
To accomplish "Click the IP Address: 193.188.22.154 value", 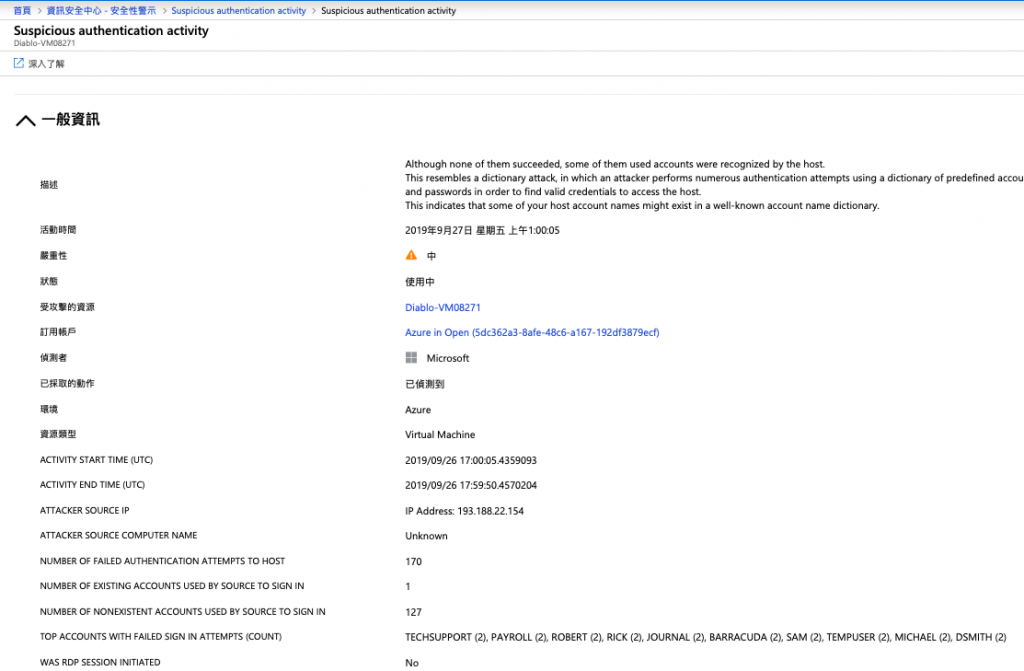I will [464, 511].
